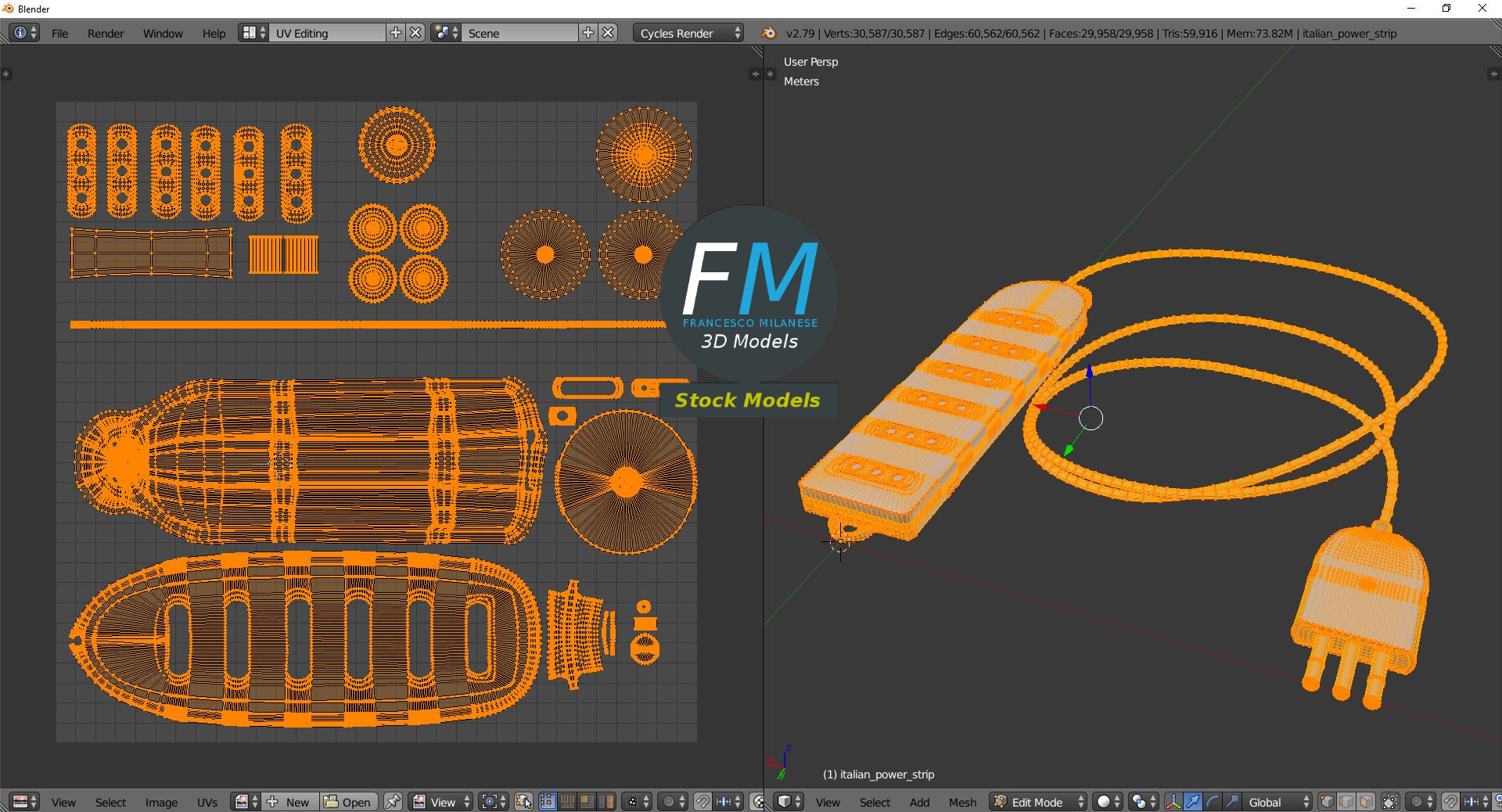Open the UV editor View menu
Image resolution: width=1502 pixels, height=812 pixels.
coord(63,803)
